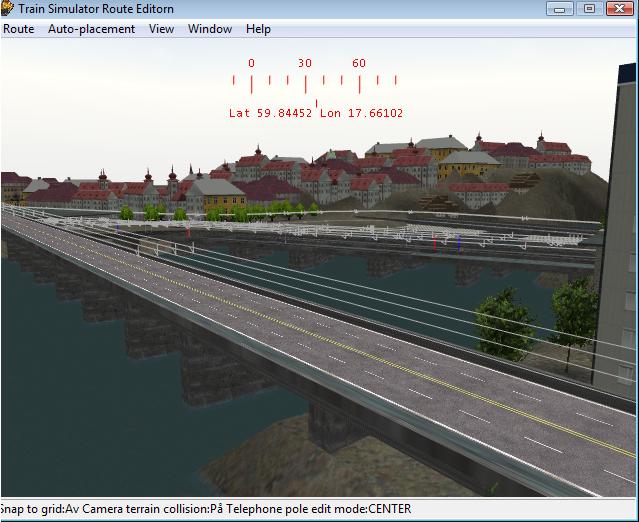Viewport: 639px width, 522px height.
Task: Open the Auto-placement menu
Action: 91,29
